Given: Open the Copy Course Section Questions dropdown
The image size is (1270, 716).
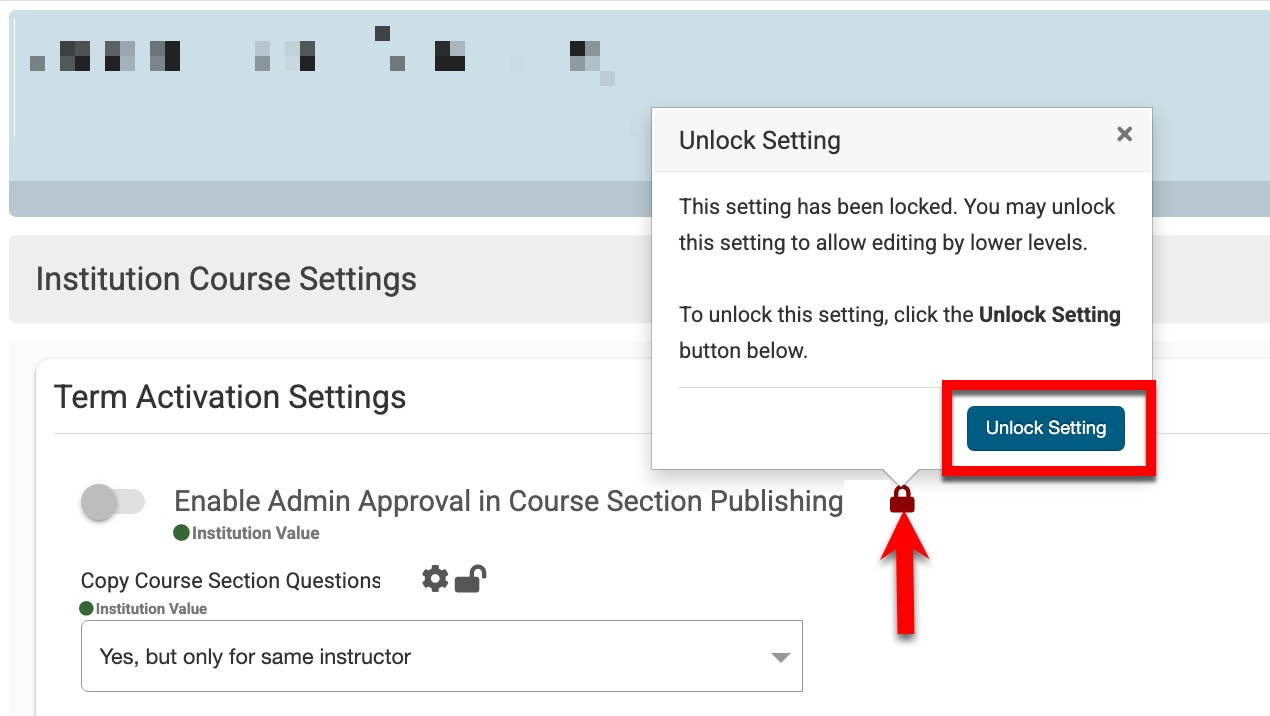Looking at the screenshot, I should 441,657.
